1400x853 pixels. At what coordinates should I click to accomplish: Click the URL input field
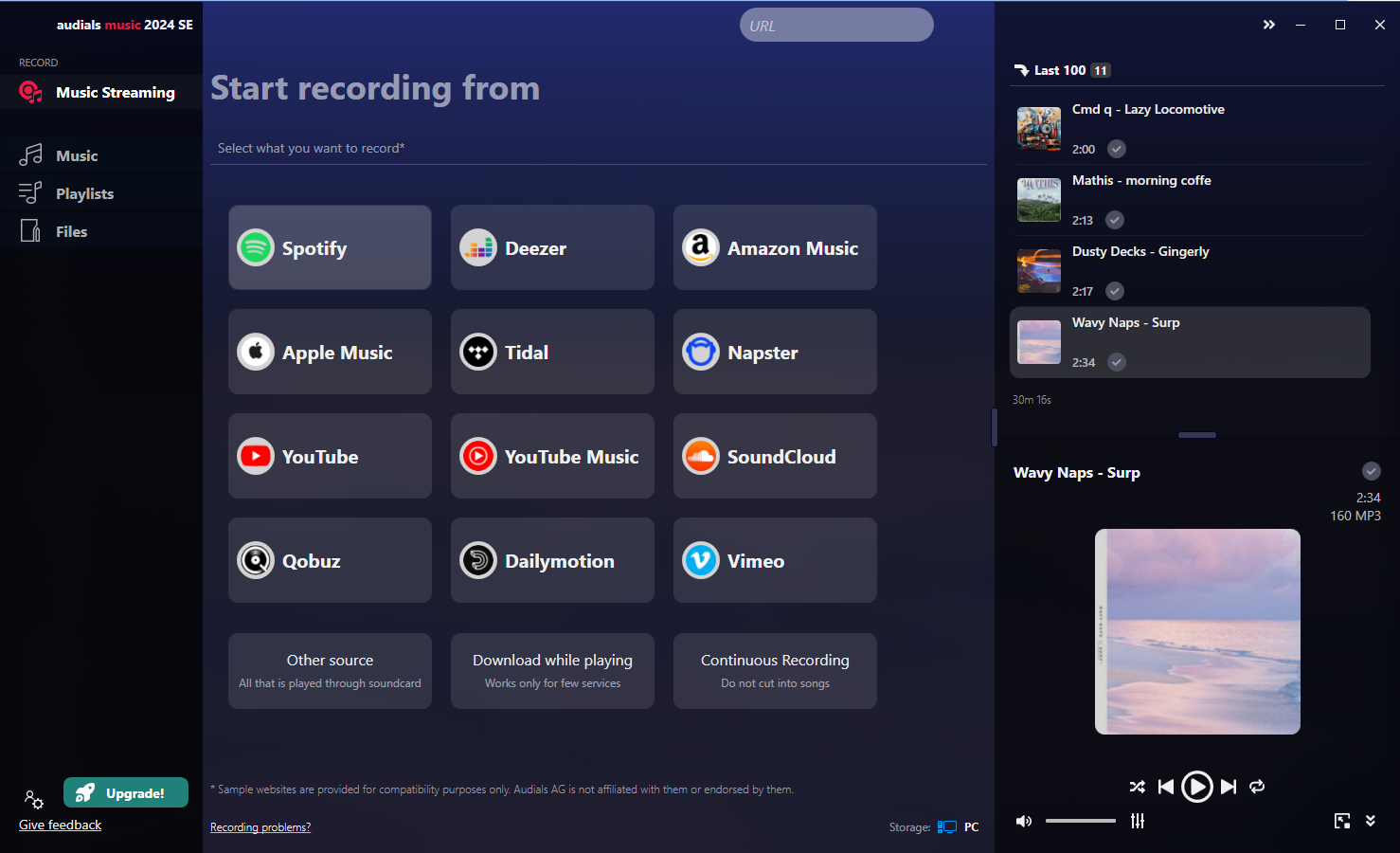click(836, 25)
